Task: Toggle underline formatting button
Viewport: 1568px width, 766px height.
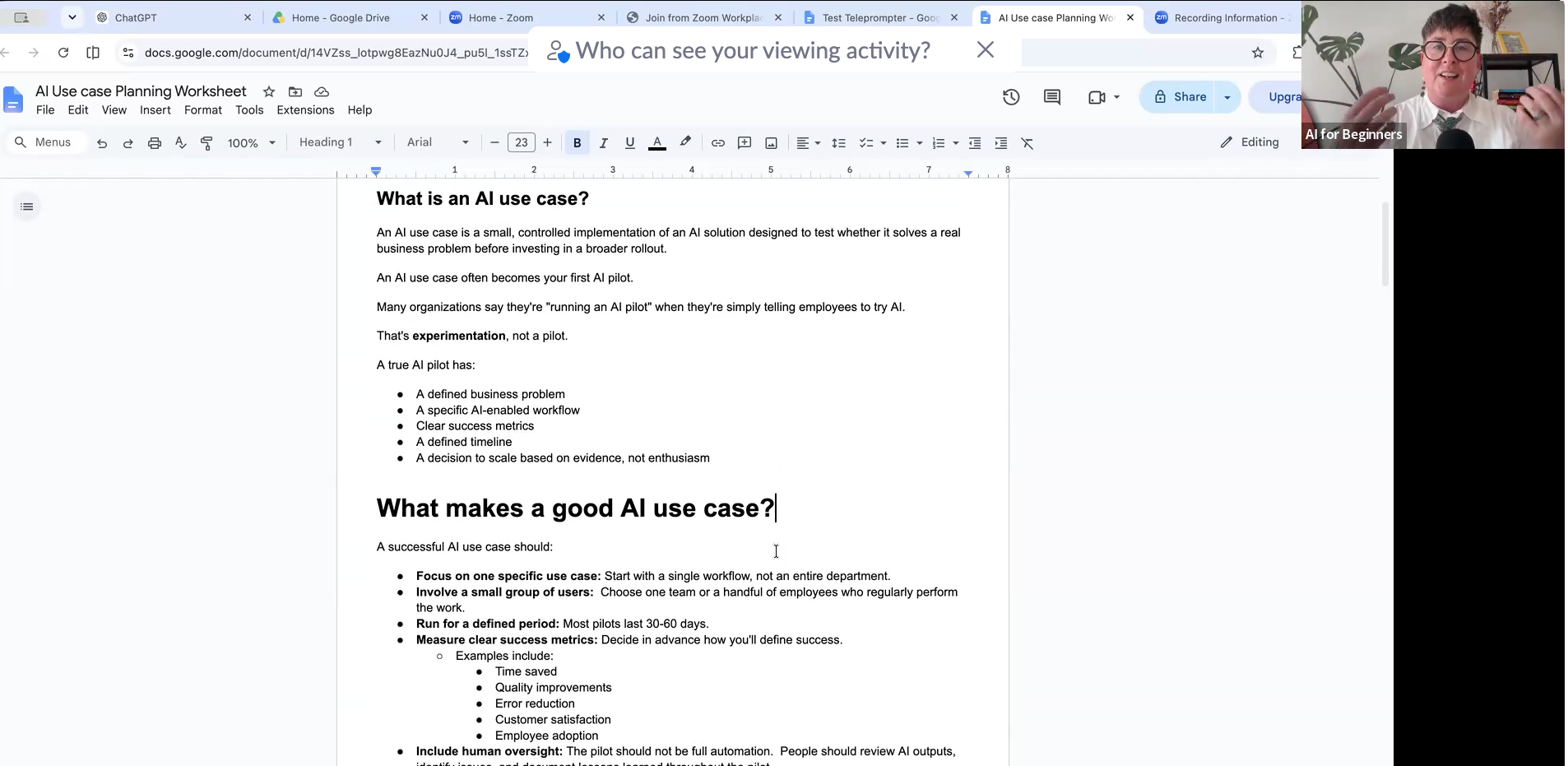Action: (x=629, y=143)
